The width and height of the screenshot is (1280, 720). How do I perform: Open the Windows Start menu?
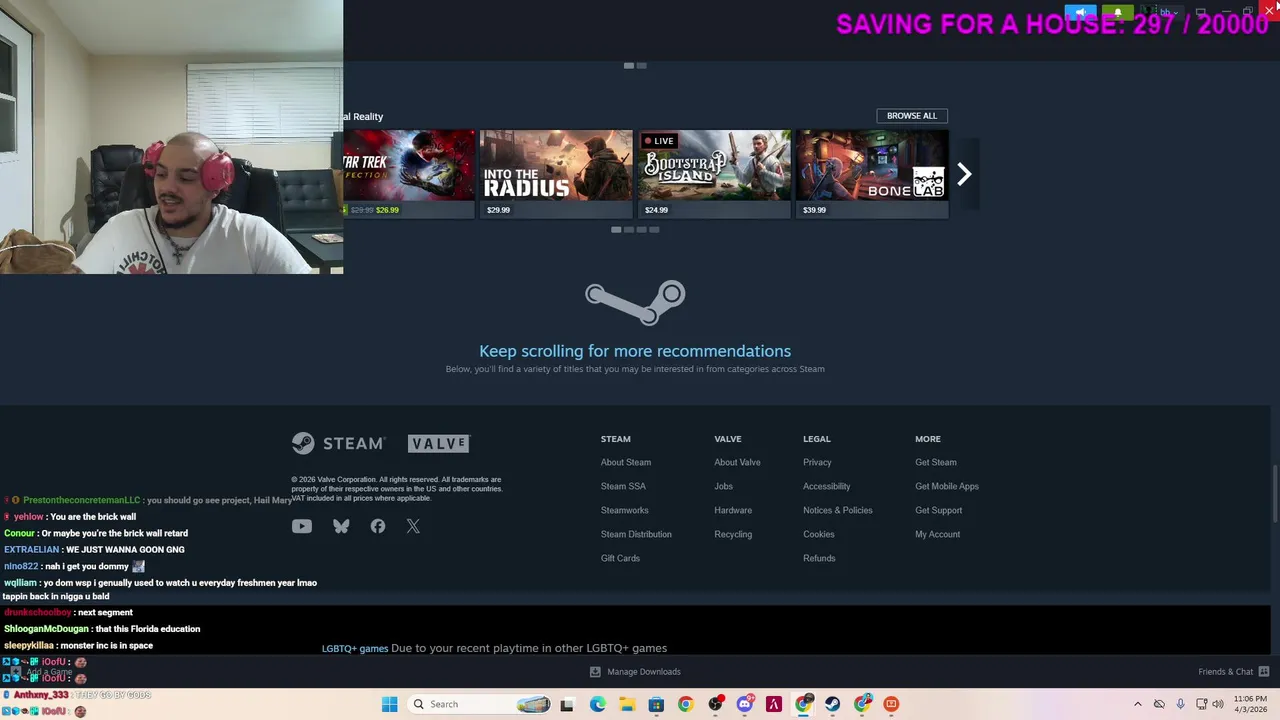point(389,704)
